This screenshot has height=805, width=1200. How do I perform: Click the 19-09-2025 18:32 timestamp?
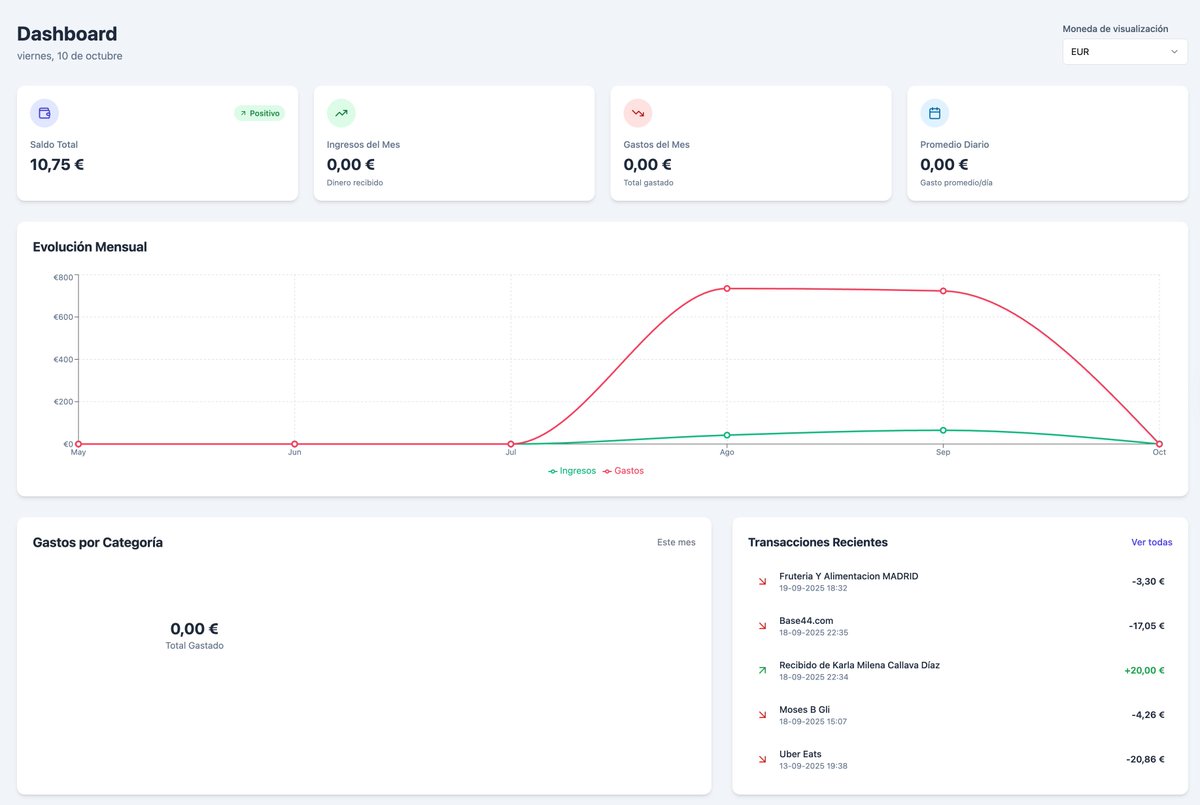pyautogui.click(x=813, y=588)
